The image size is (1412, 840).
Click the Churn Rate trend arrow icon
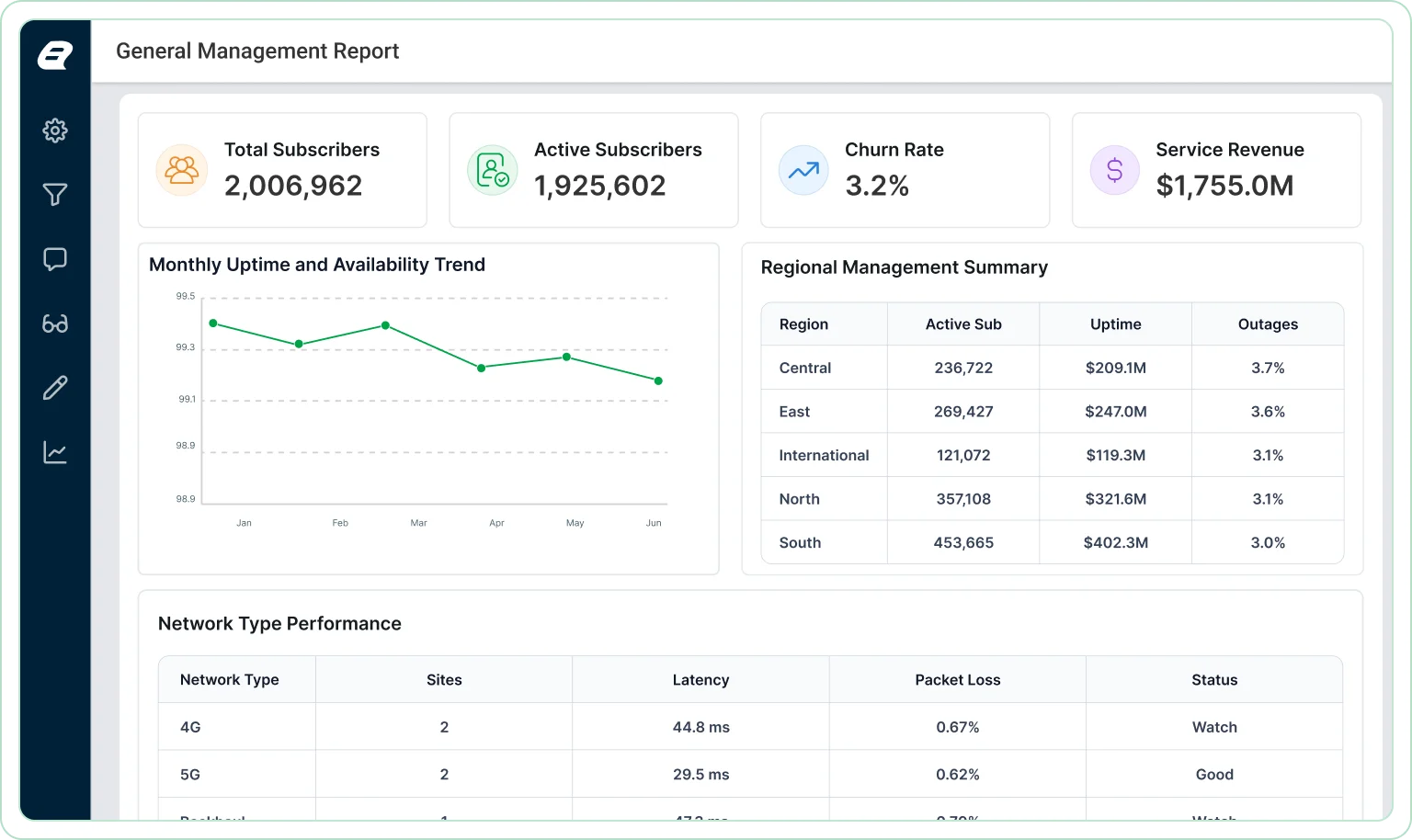pos(803,170)
